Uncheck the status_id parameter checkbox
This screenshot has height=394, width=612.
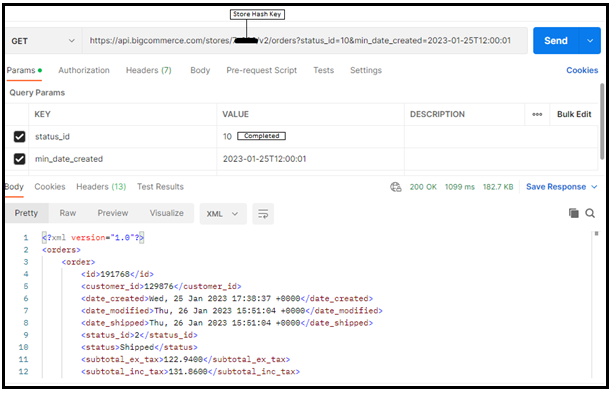click(20, 136)
